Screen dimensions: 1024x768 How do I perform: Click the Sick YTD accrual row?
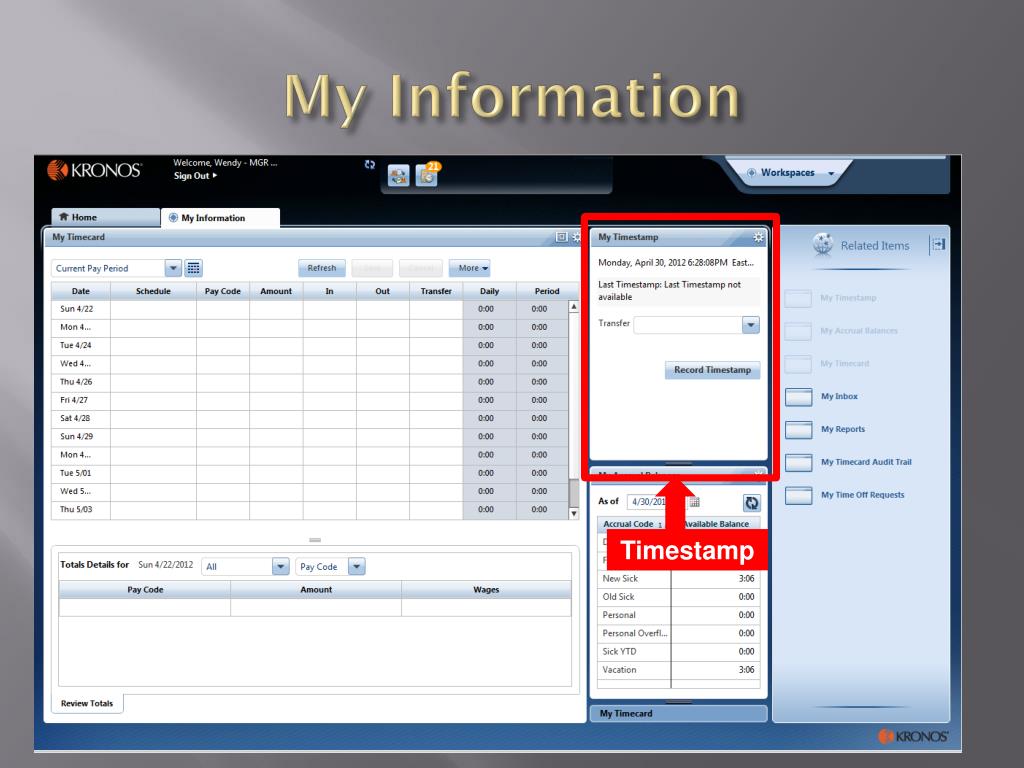679,652
